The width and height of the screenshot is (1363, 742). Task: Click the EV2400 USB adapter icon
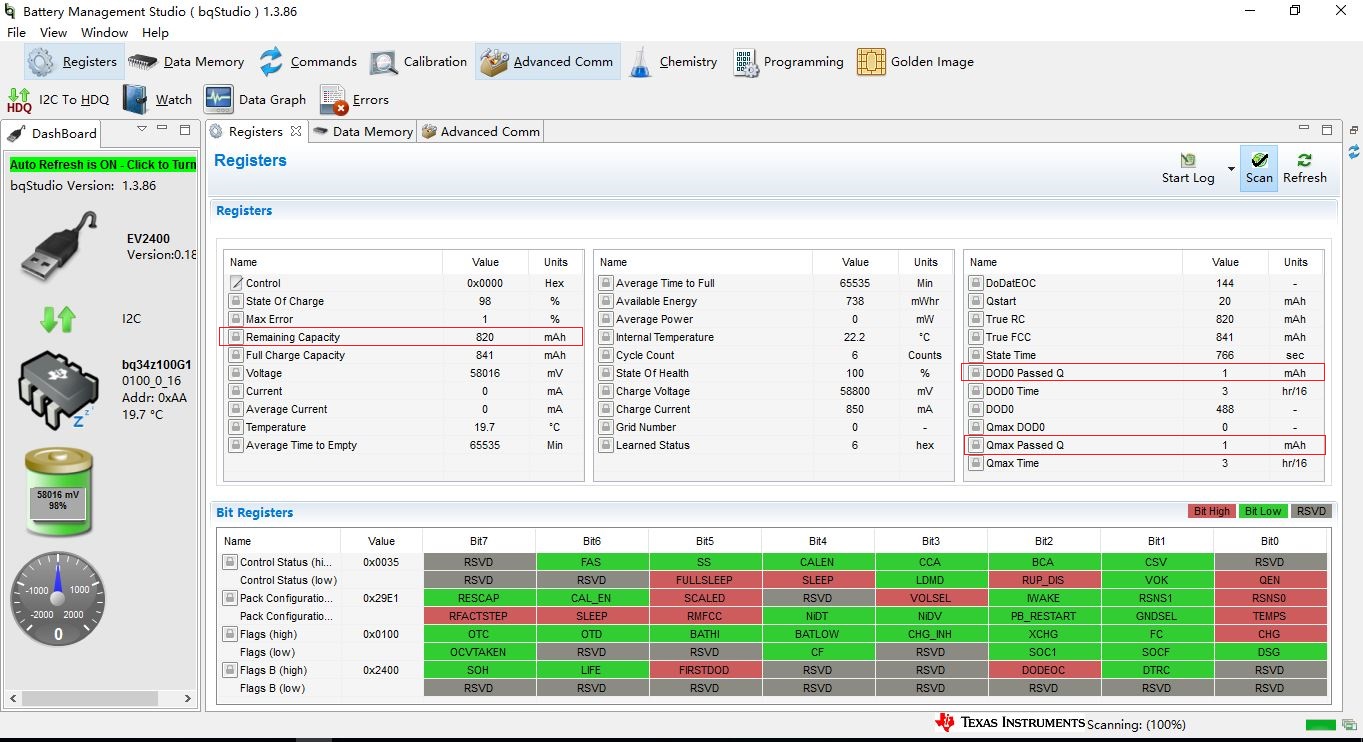(60, 247)
